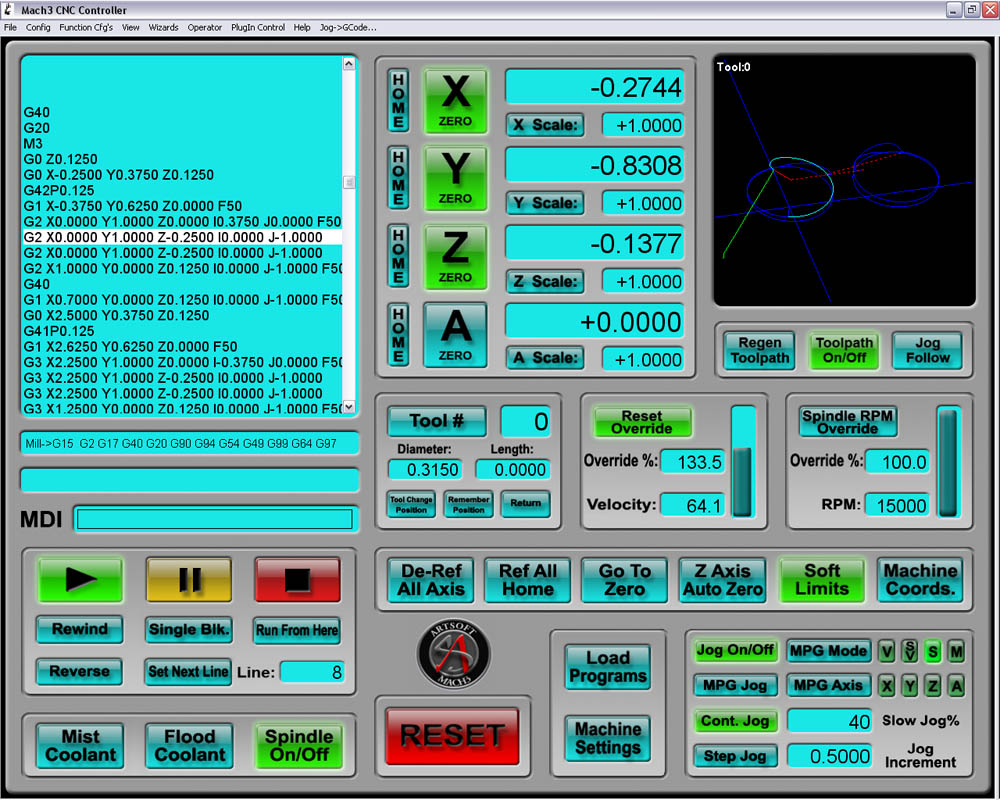Click the Slow Jog% value field

829,721
